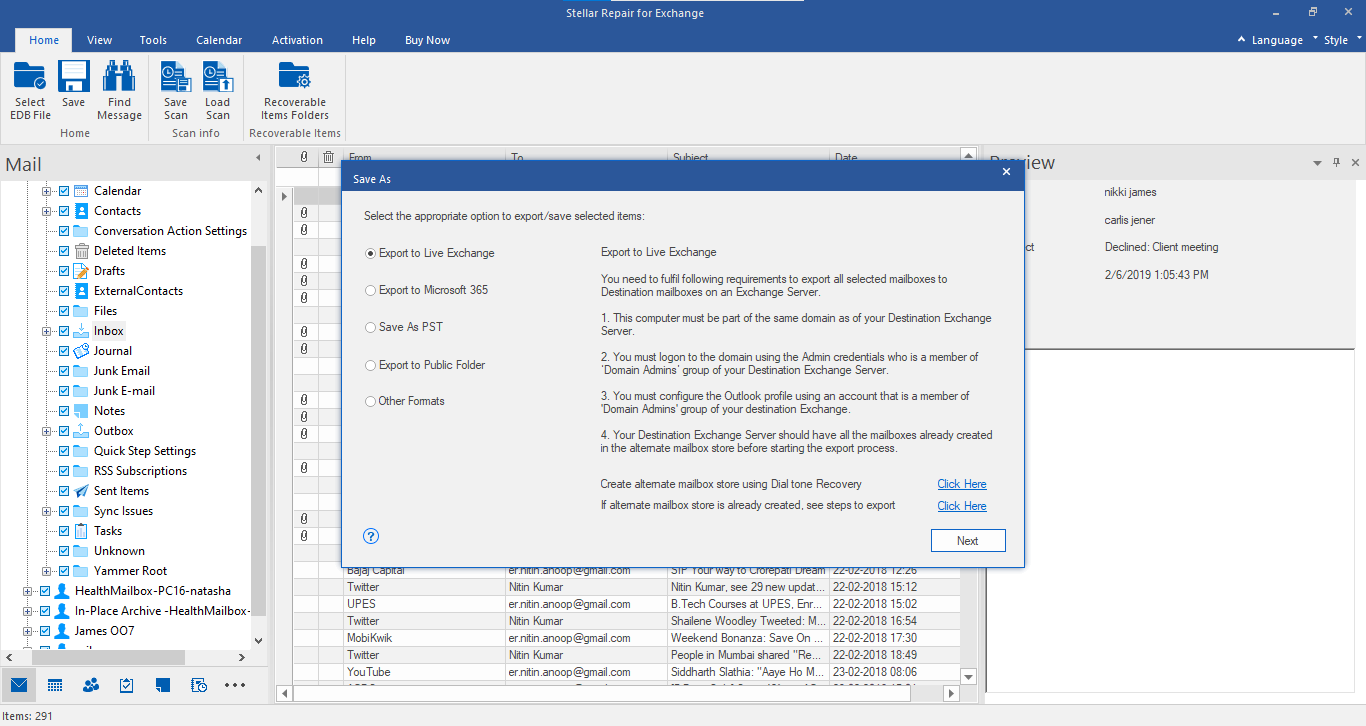Click horizontal scrollbar under folder tree
The image size is (1366, 726).
[110, 657]
